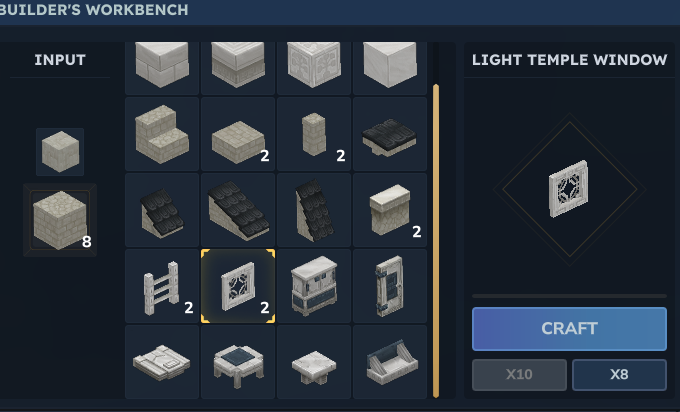Screen dimensions: 680x412
Task: Select the ornate carved white block
Action: tap(314, 68)
